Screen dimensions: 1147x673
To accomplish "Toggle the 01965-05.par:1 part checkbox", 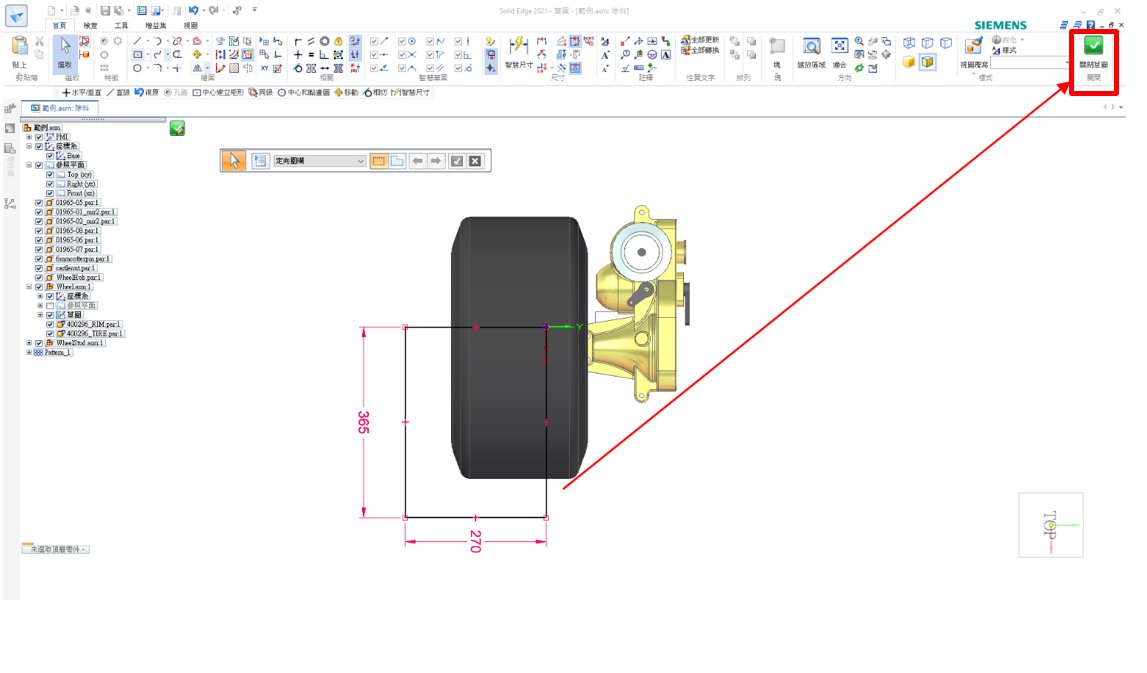I will 39,203.
